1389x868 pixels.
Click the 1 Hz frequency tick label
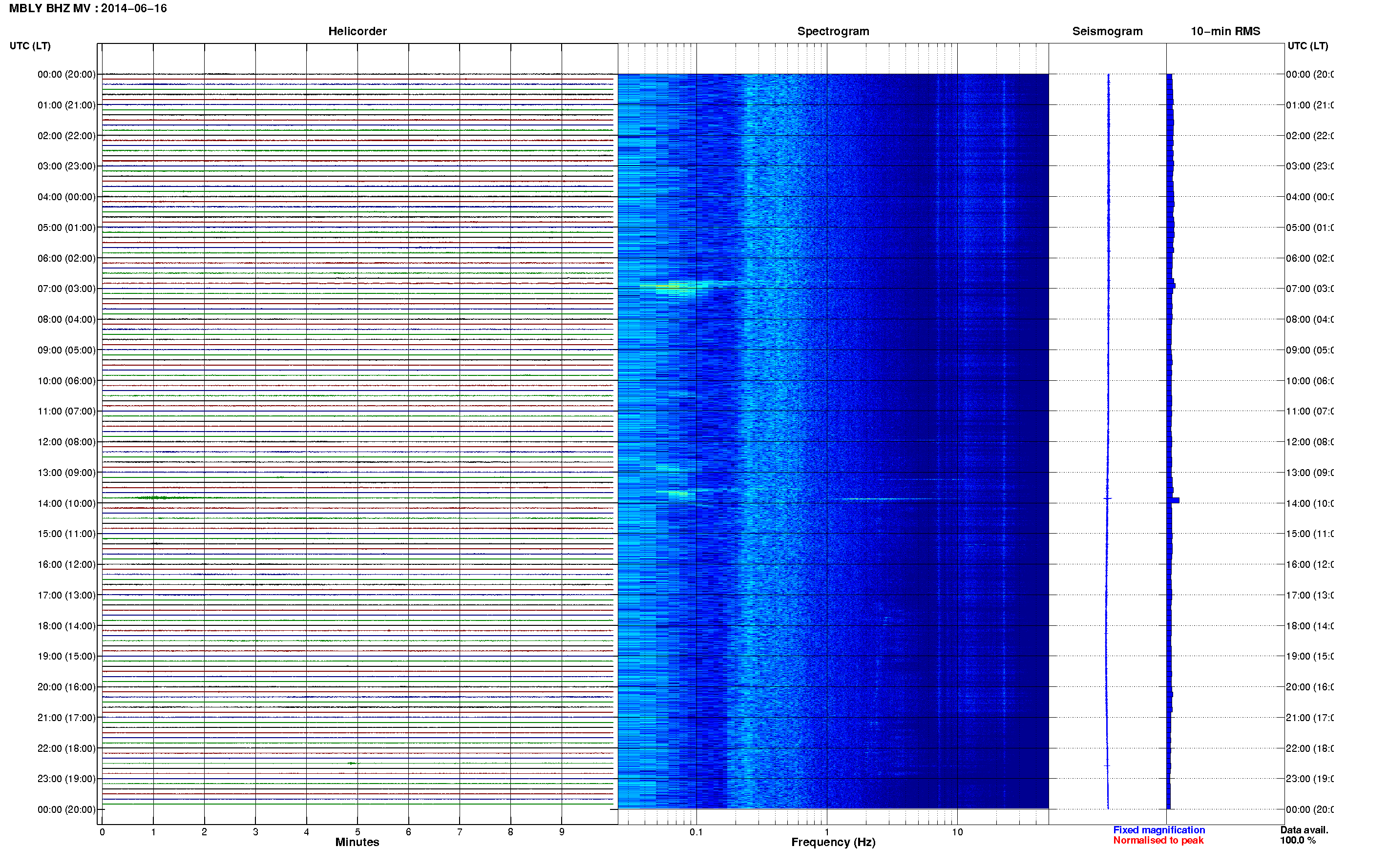pos(827,832)
